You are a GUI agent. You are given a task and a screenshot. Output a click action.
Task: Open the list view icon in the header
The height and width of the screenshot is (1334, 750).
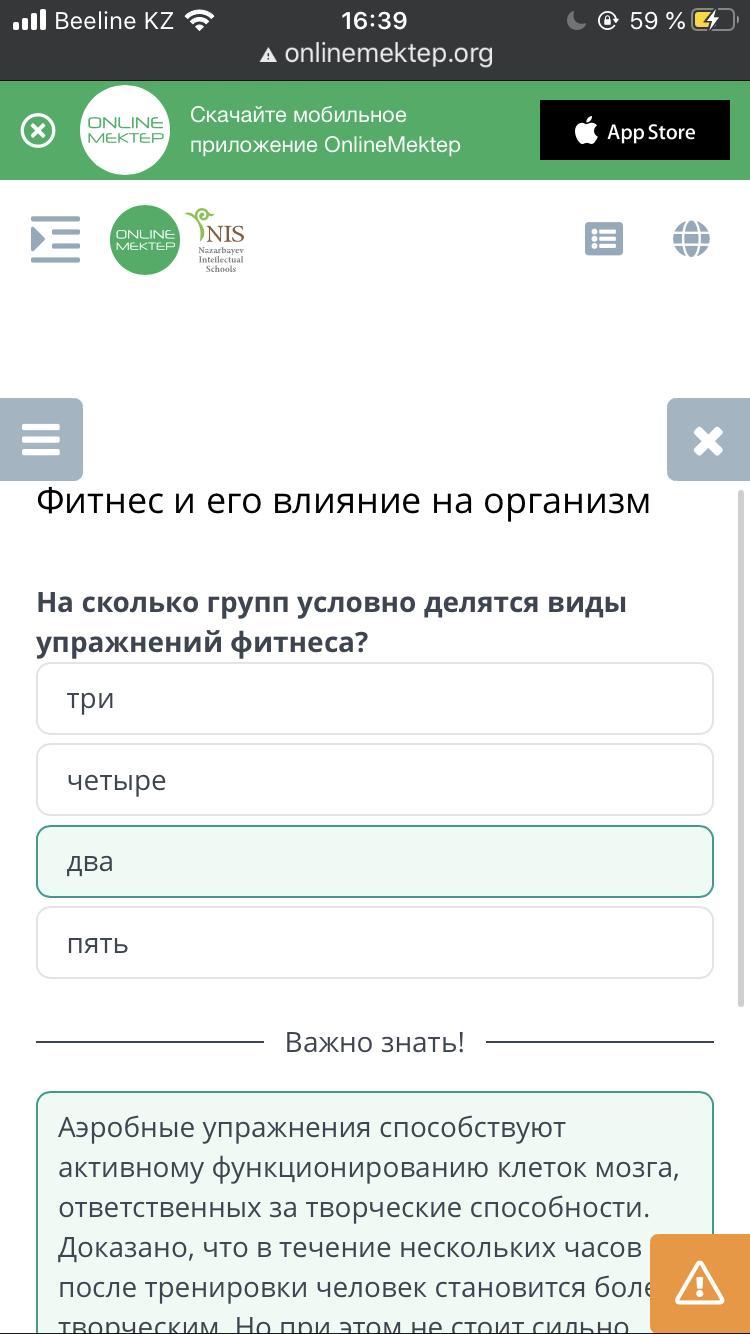(604, 239)
